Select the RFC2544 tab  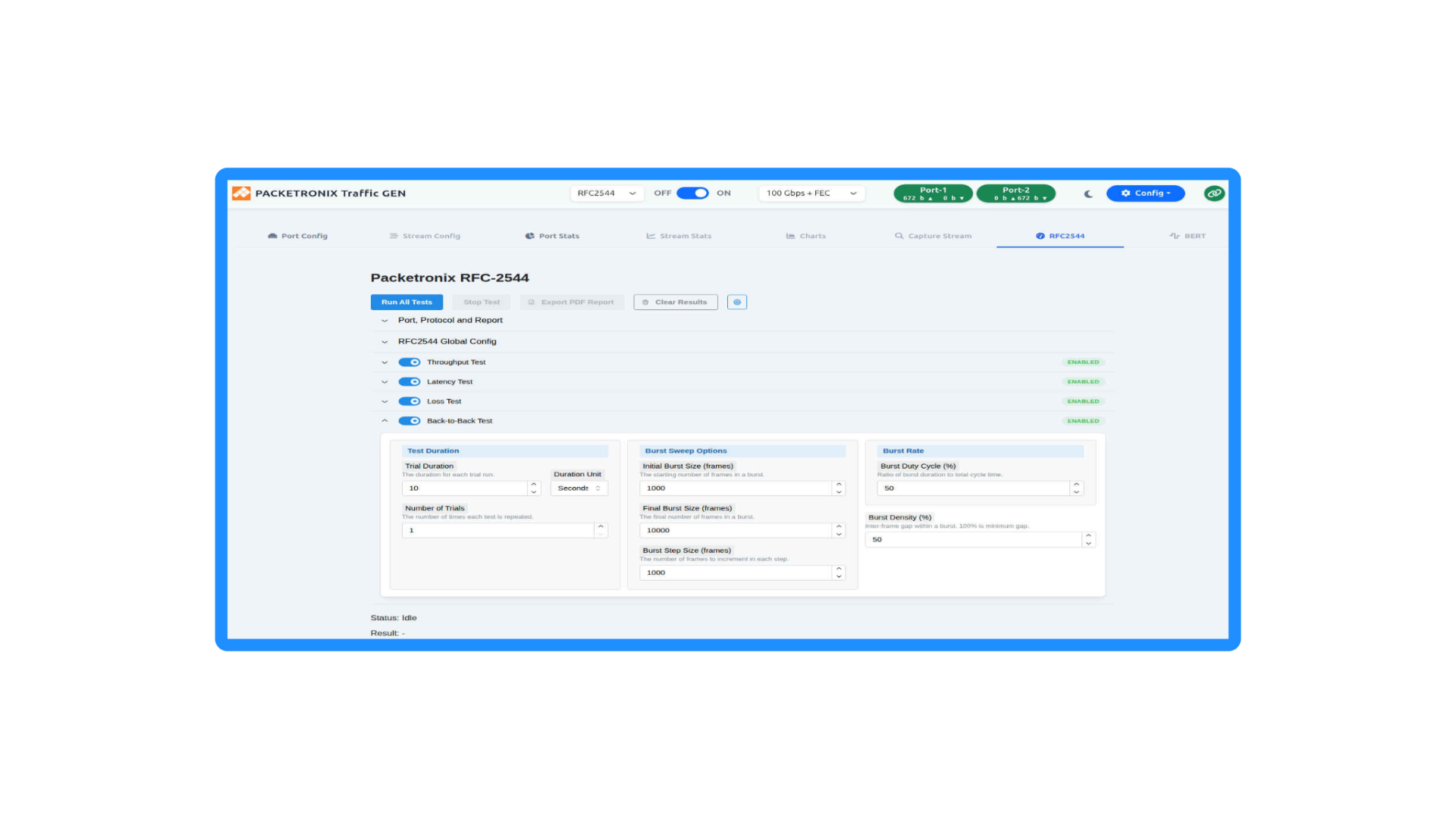pyautogui.click(x=1060, y=236)
